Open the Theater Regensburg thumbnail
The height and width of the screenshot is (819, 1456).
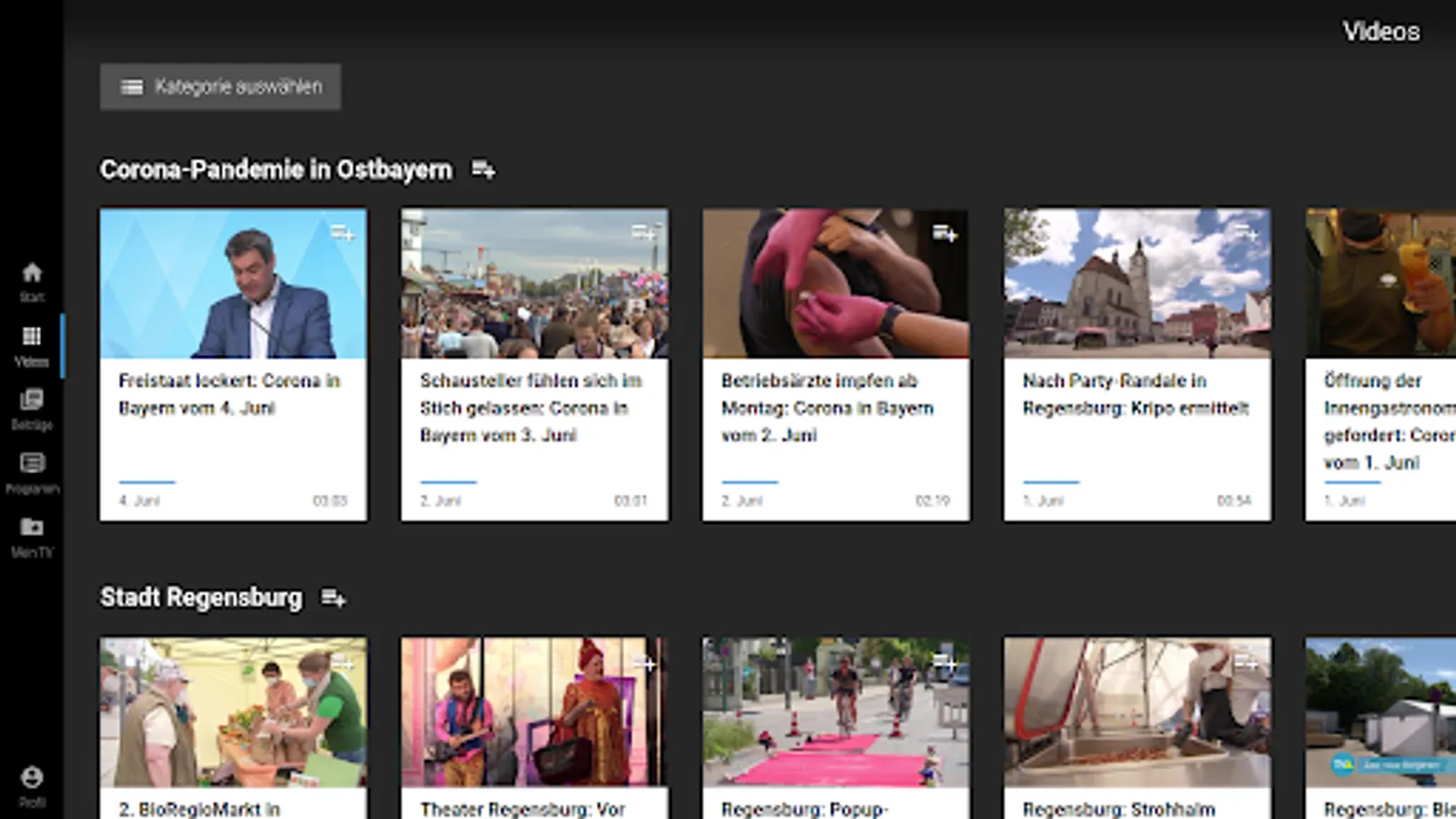[535, 712]
